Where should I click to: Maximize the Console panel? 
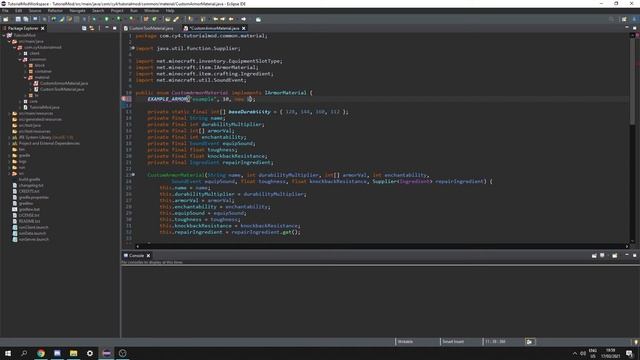(x=634, y=256)
